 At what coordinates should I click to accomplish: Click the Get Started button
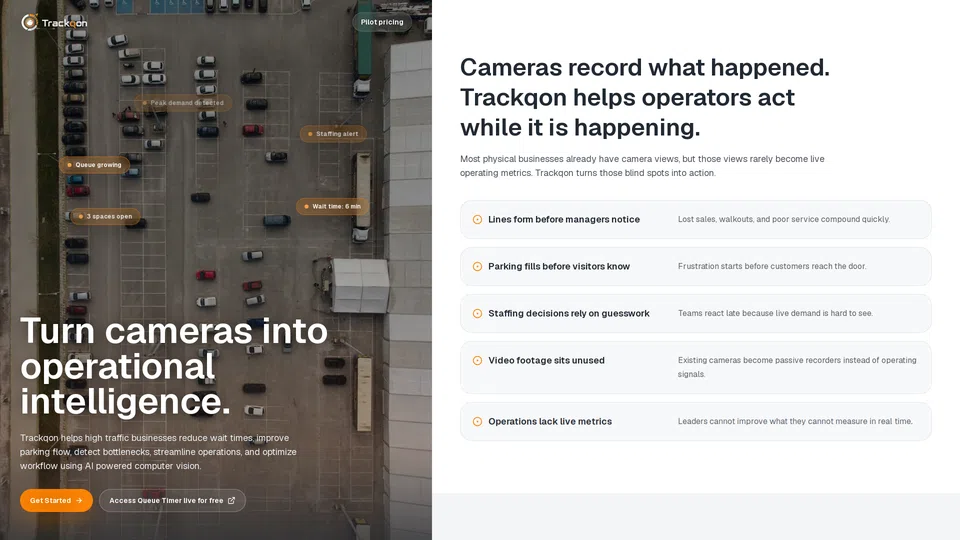click(x=56, y=500)
